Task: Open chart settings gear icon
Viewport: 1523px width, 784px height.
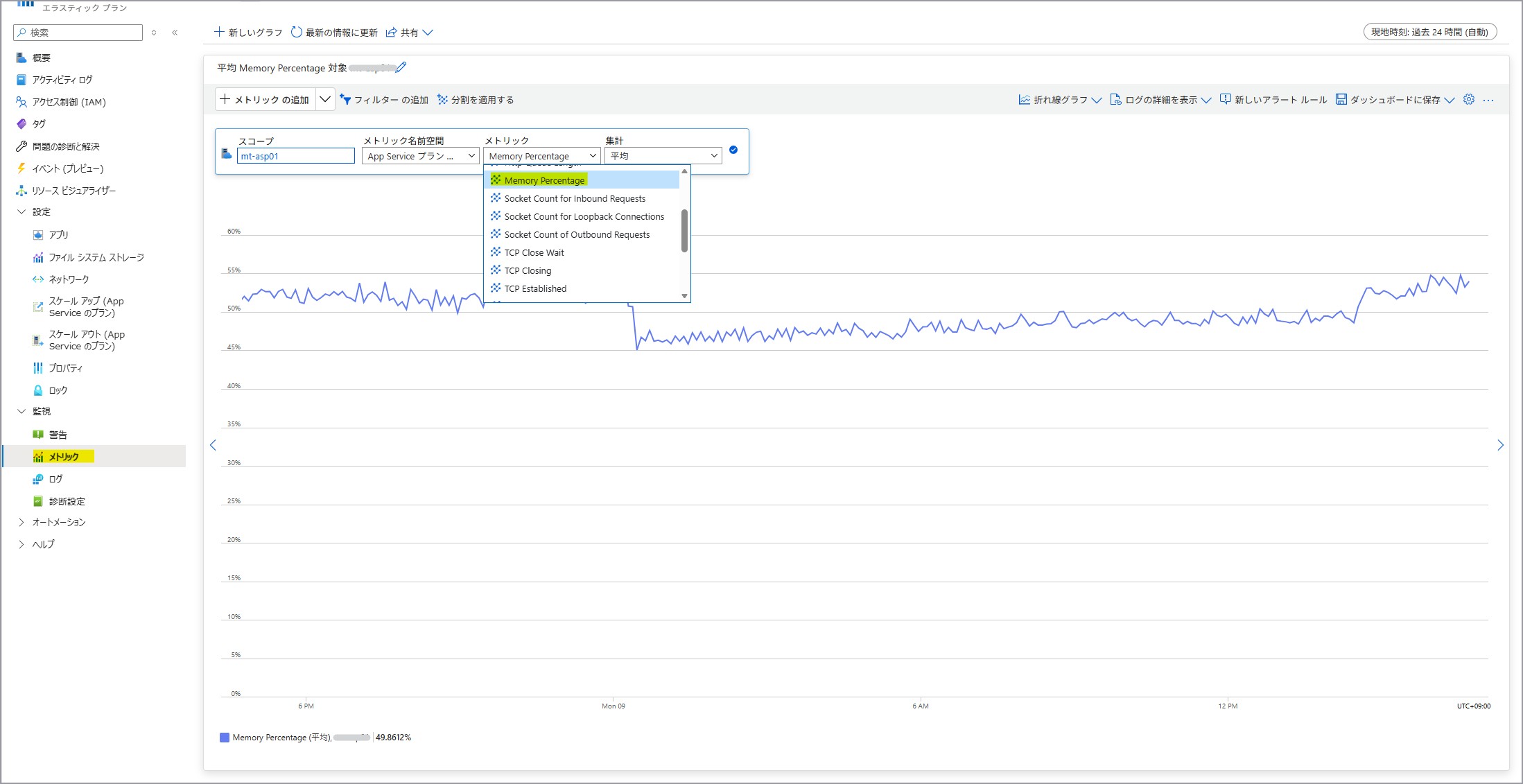Action: 1468,99
